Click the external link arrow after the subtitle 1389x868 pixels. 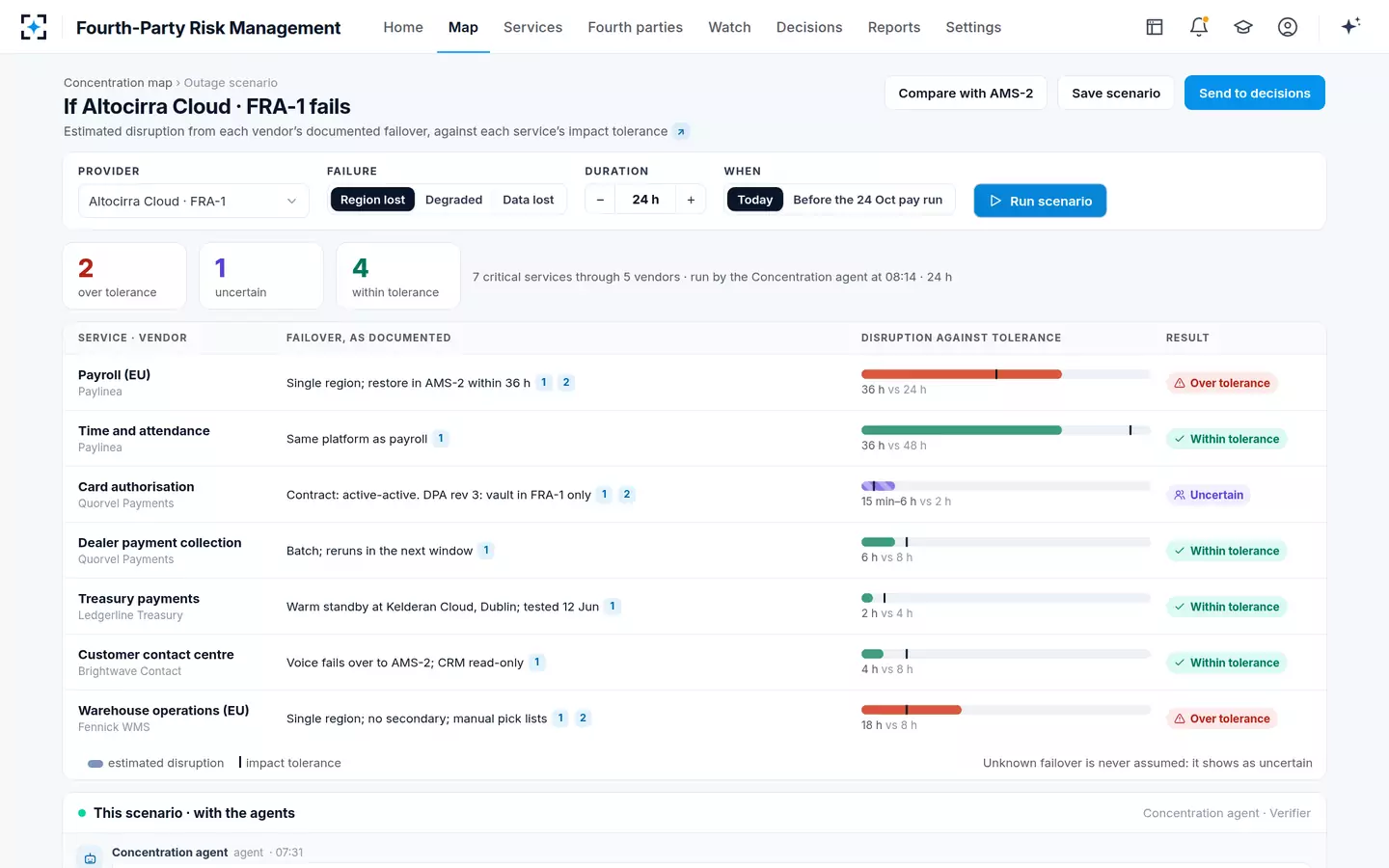click(681, 131)
